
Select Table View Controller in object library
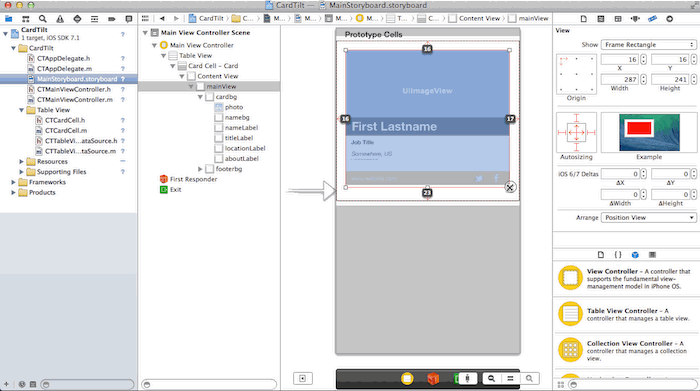[627, 314]
